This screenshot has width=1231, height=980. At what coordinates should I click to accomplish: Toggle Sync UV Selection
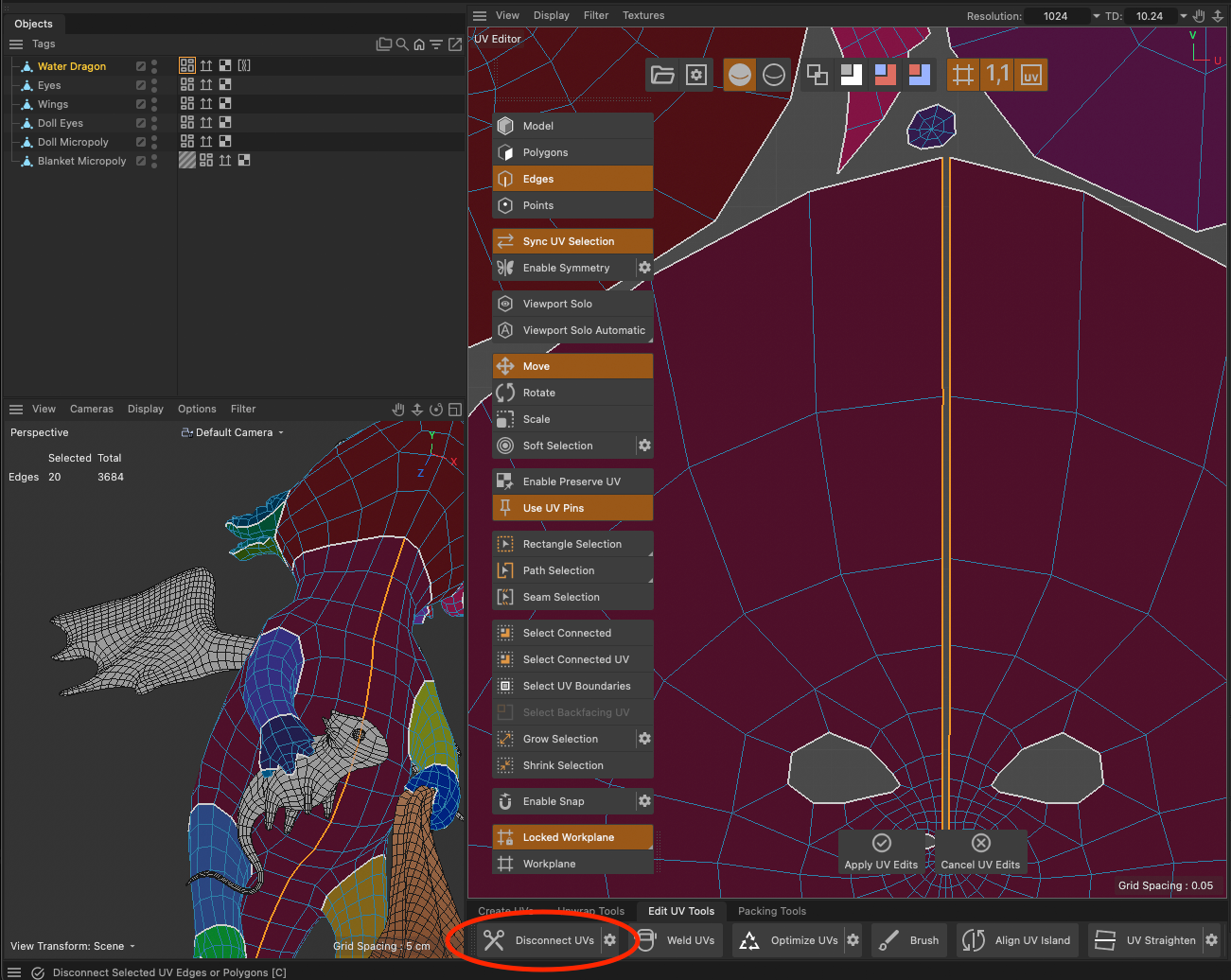pyautogui.click(x=572, y=241)
